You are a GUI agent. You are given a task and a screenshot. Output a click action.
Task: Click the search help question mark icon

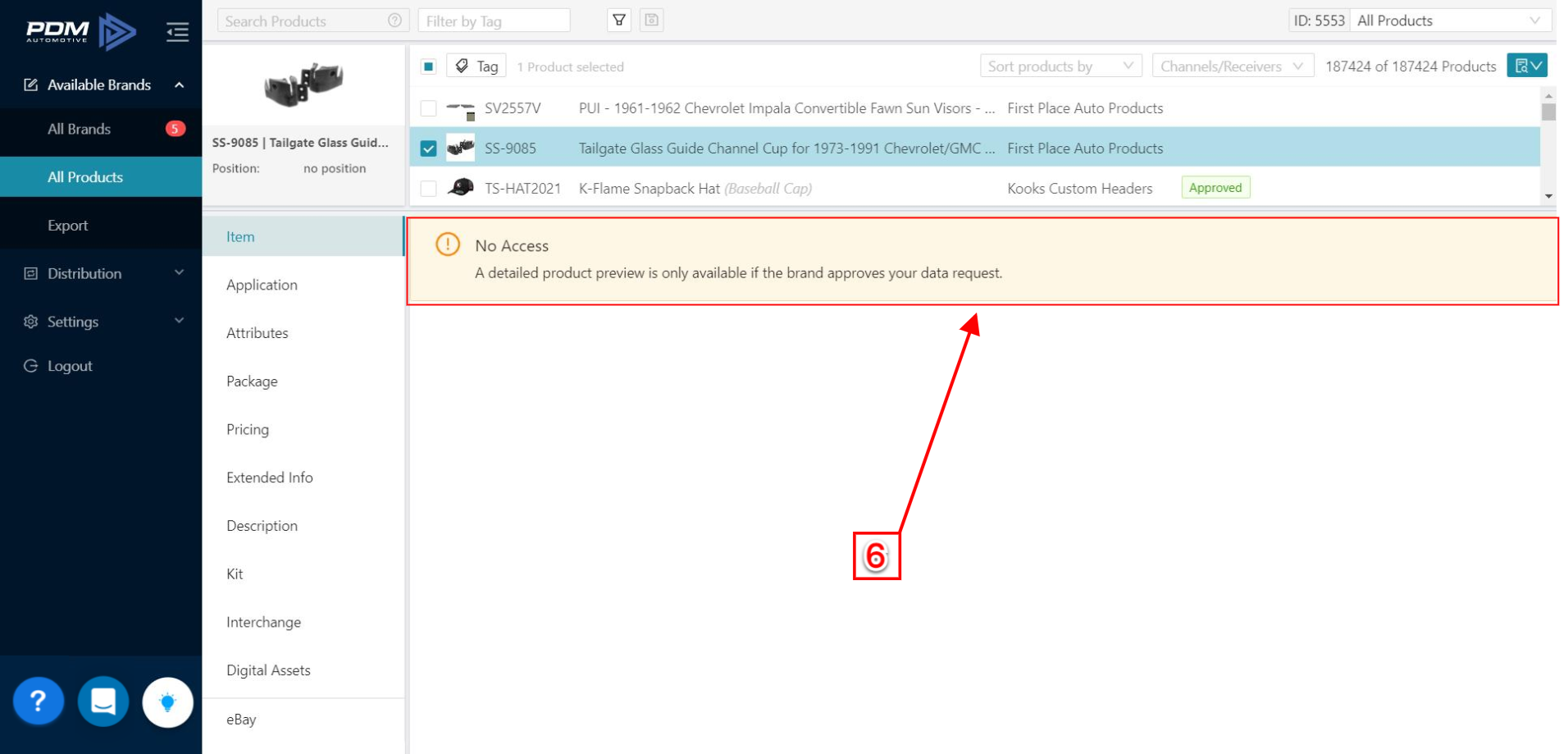(x=394, y=21)
